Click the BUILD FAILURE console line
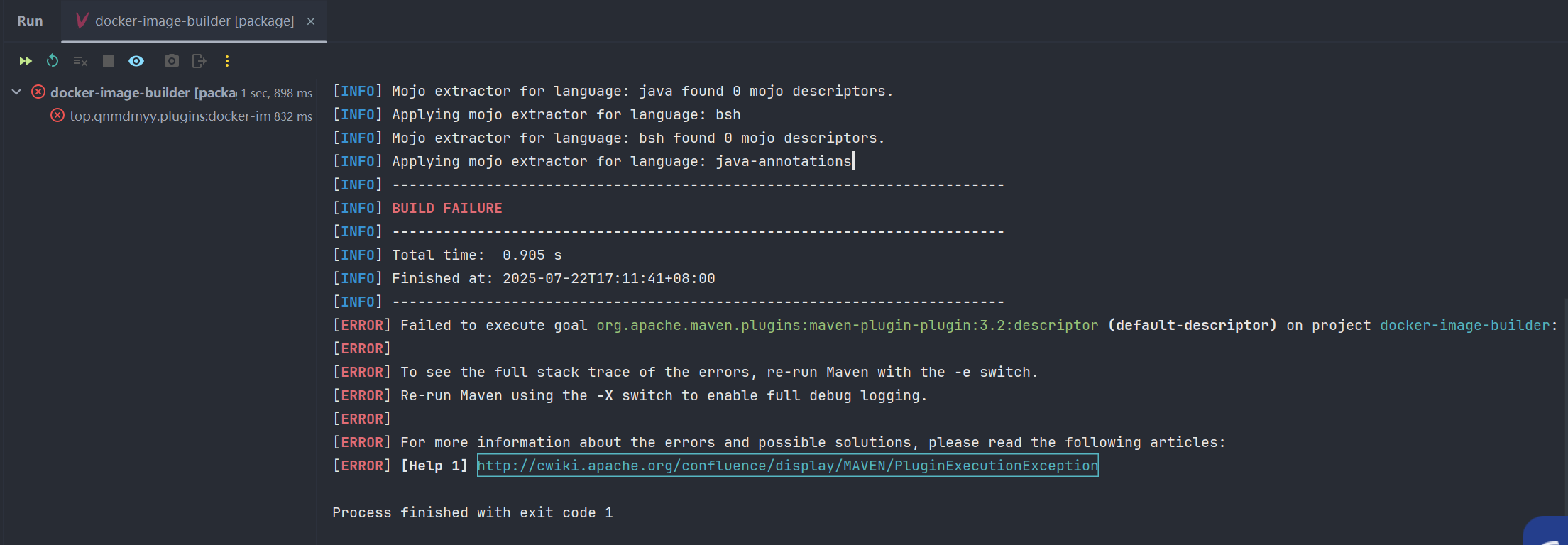The width and height of the screenshot is (1568, 545). (x=446, y=208)
